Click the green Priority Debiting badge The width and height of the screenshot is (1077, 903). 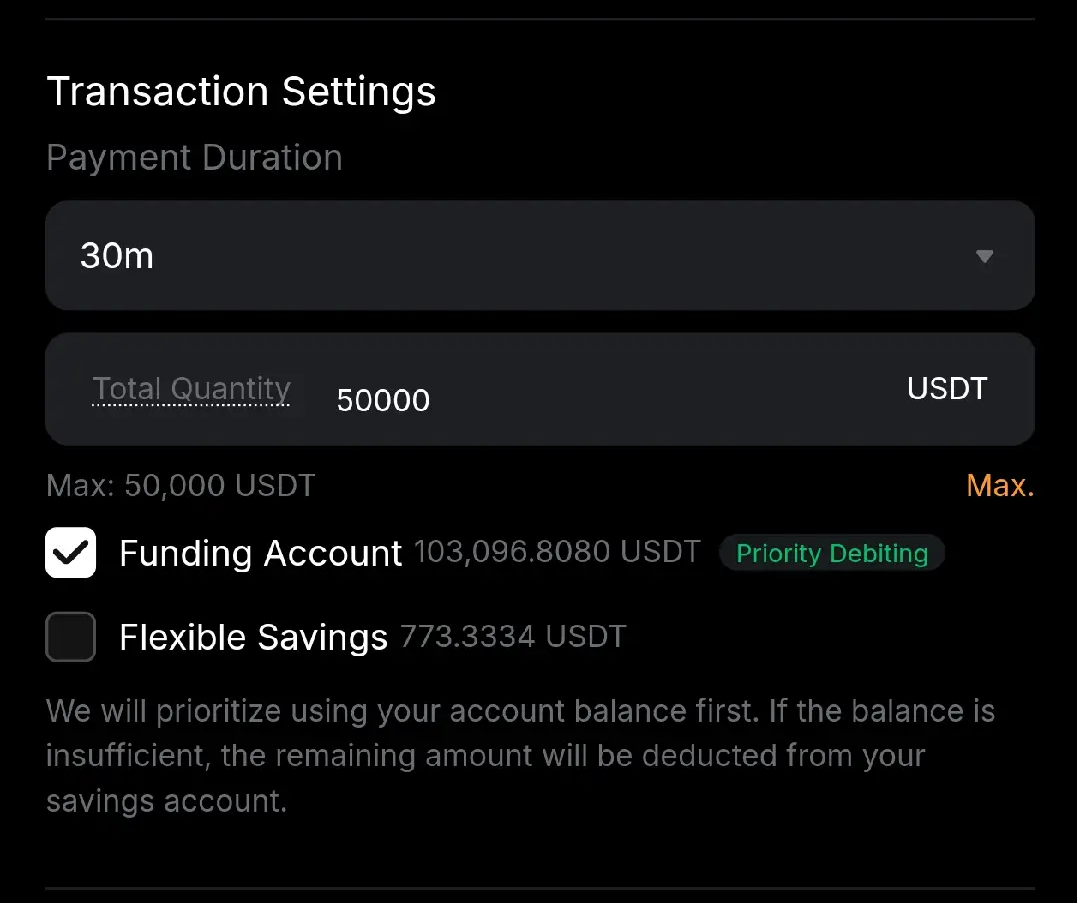832,553
